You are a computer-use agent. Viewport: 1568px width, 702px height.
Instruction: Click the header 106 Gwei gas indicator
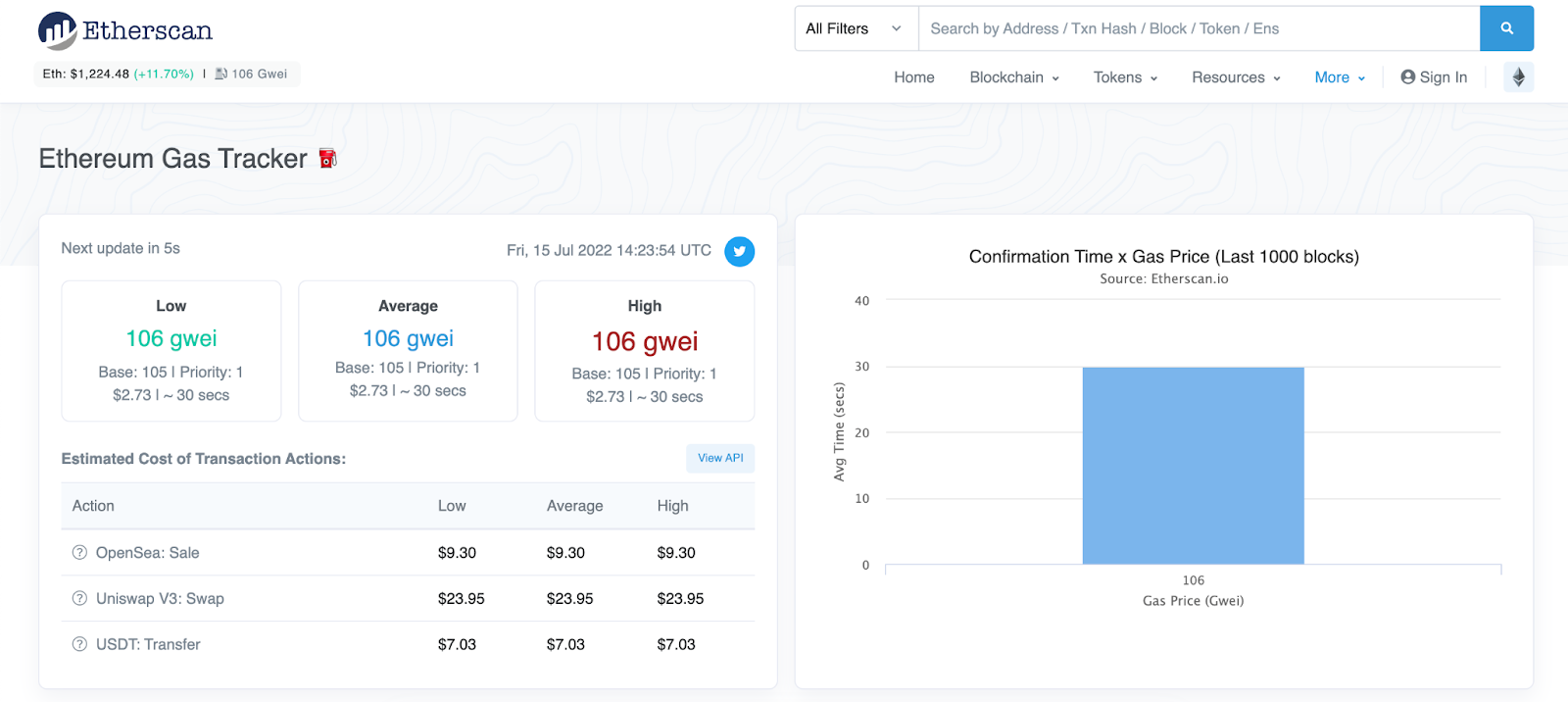click(x=251, y=74)
